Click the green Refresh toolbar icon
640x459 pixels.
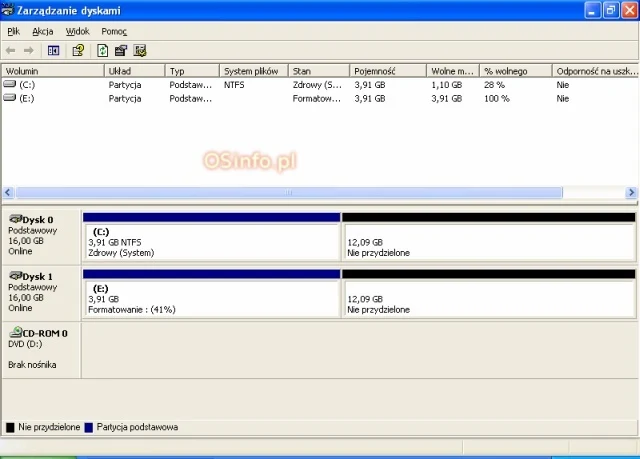point(103,50)
